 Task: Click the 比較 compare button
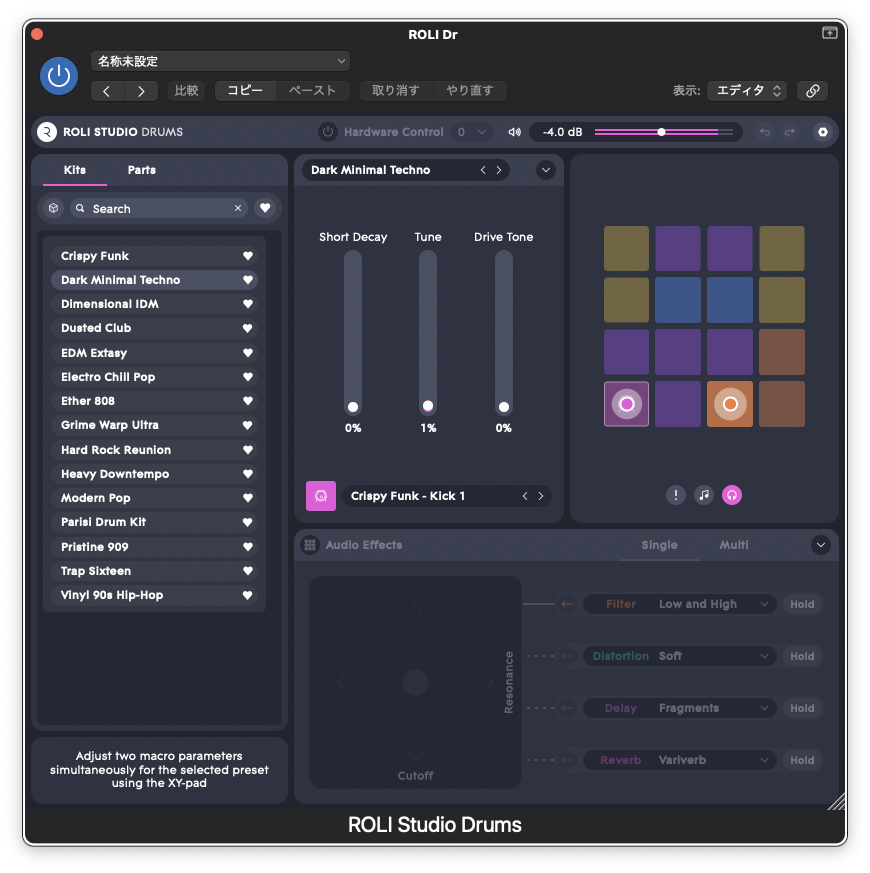coord(186,91)
